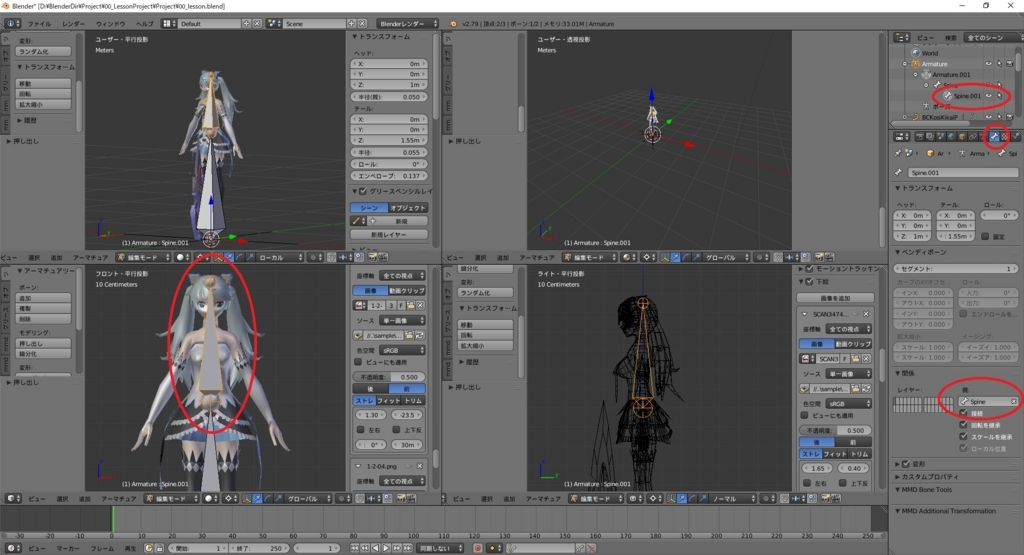Open the 同期しない sync dropdown
This screenshot has height=555, width=1024.
tap(441, 548)
